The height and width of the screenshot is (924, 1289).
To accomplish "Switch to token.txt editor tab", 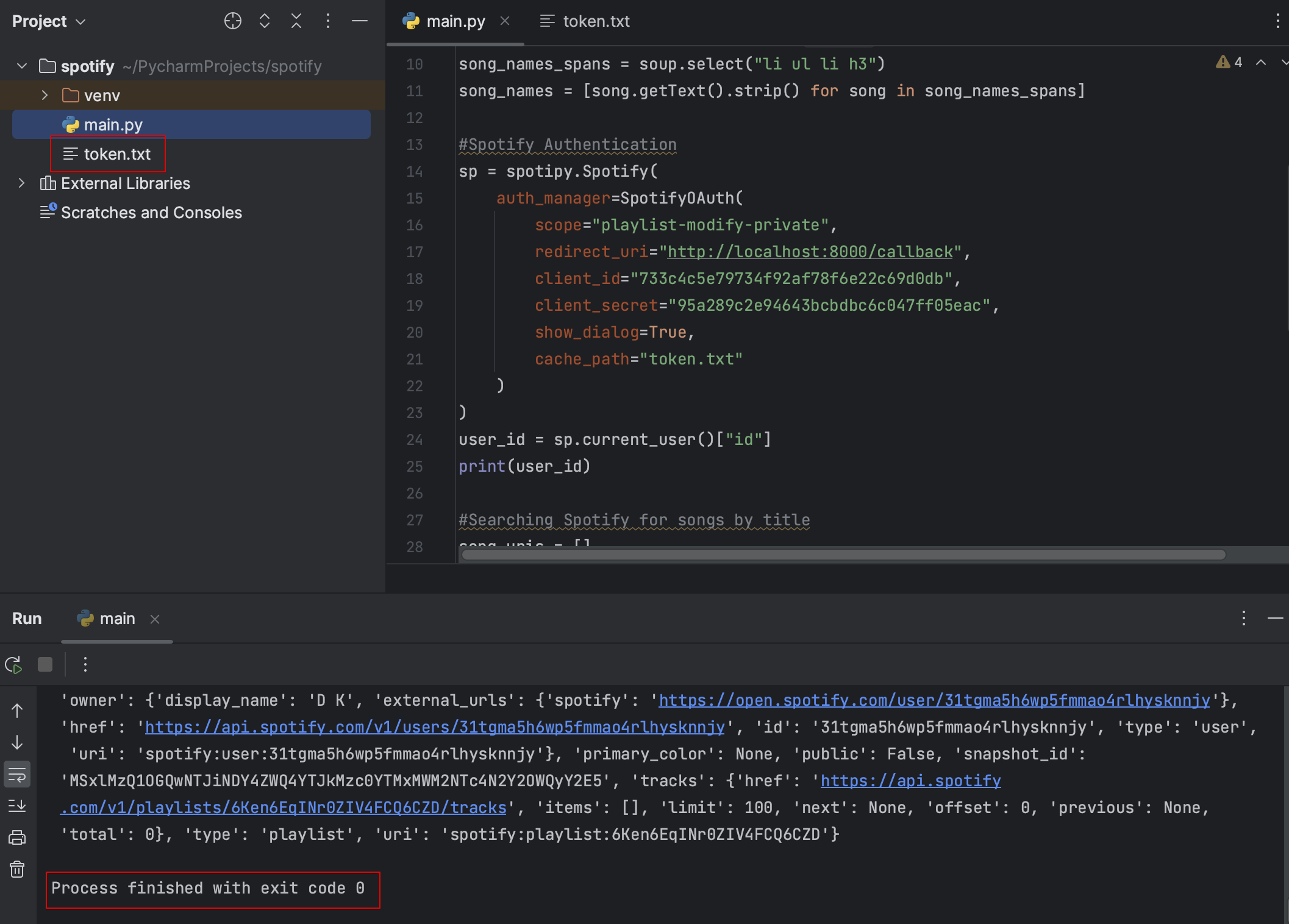I will tap(584, 21).
